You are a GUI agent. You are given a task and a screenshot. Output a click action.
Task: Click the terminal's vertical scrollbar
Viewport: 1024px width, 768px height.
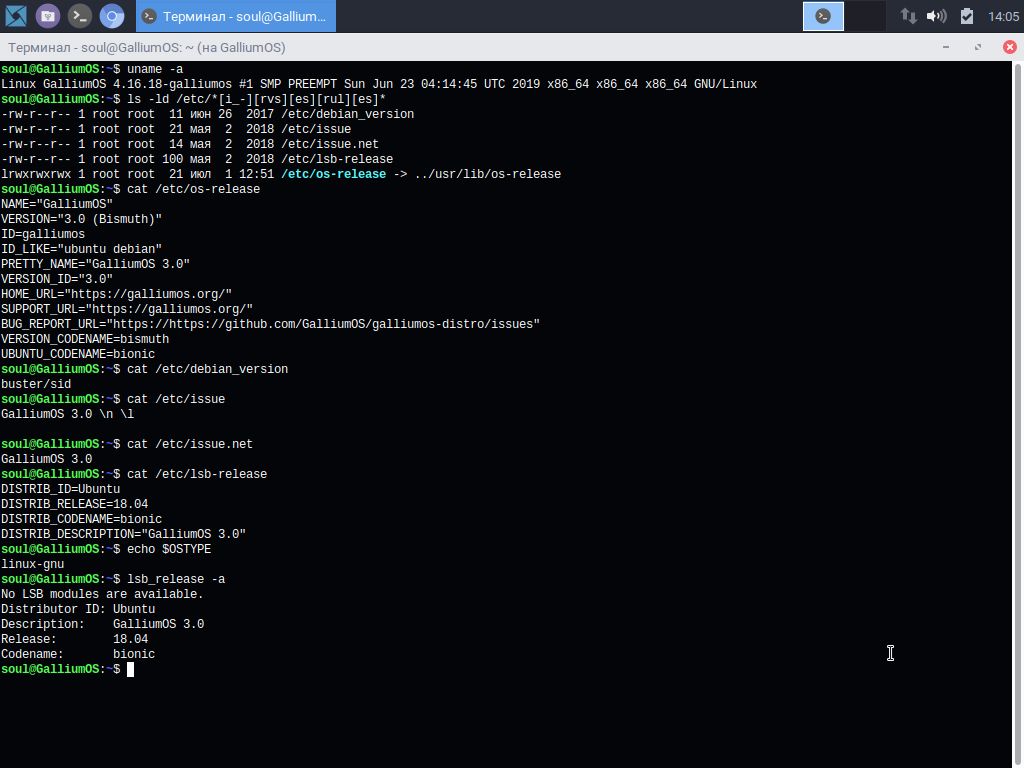[x=1017, y=415]
